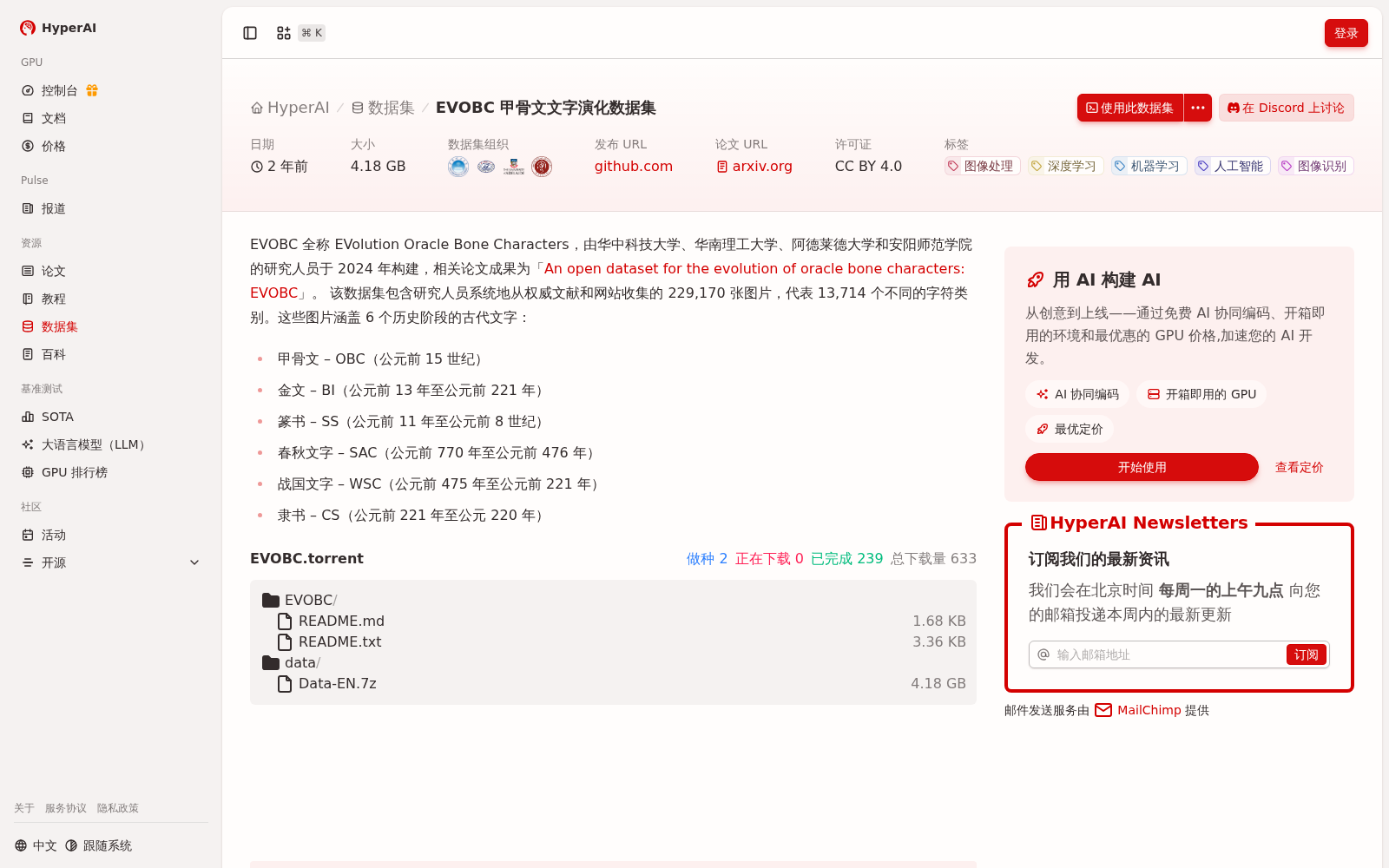
Task: Click 使用此数据集 button
Action: pos(1130,108)
